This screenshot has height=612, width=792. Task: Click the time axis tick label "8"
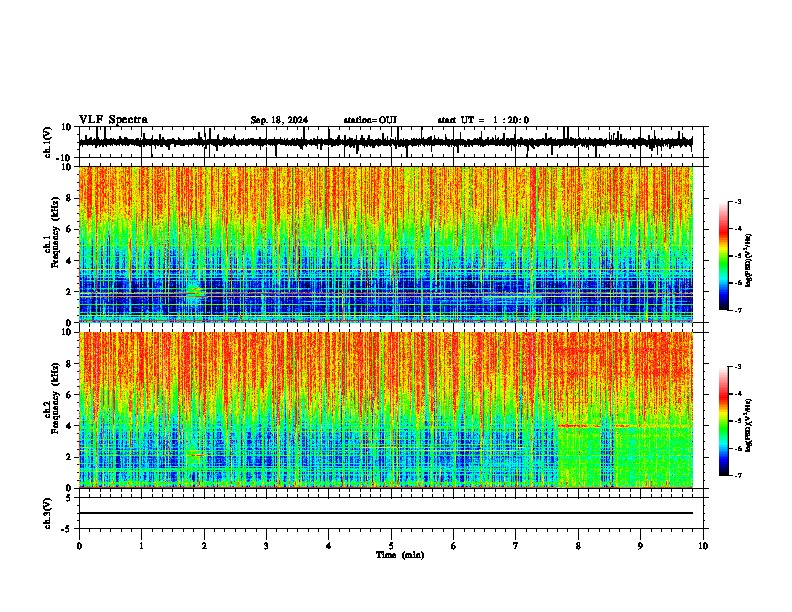point(578,546)
